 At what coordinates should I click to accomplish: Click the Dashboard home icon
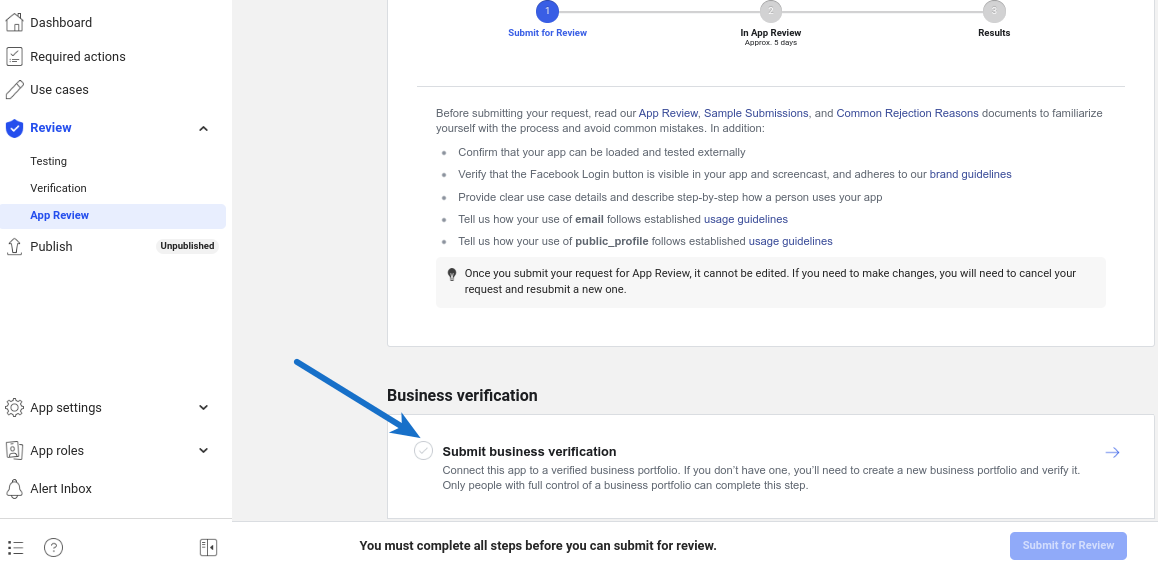click(x=15, y=23)
